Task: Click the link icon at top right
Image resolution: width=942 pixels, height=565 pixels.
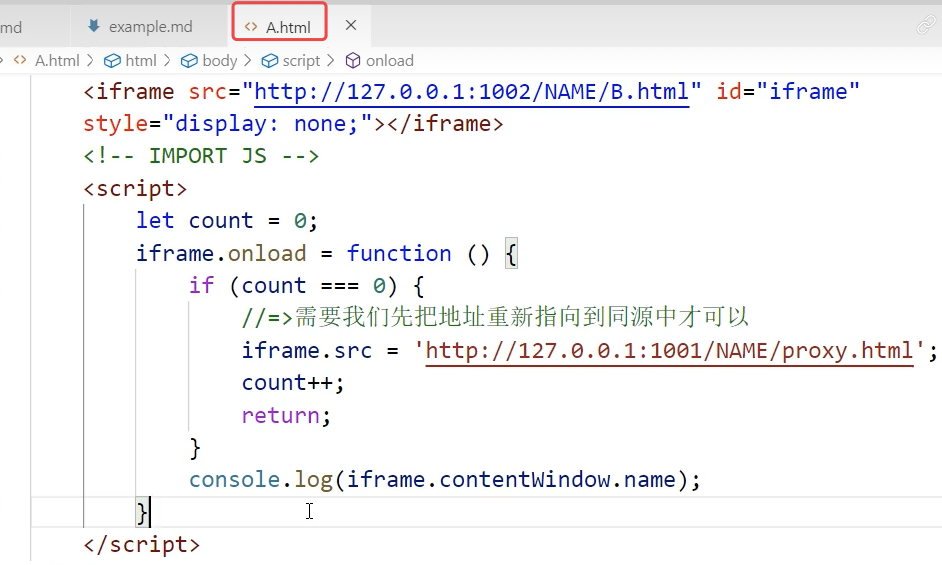Action: point(926,25)
